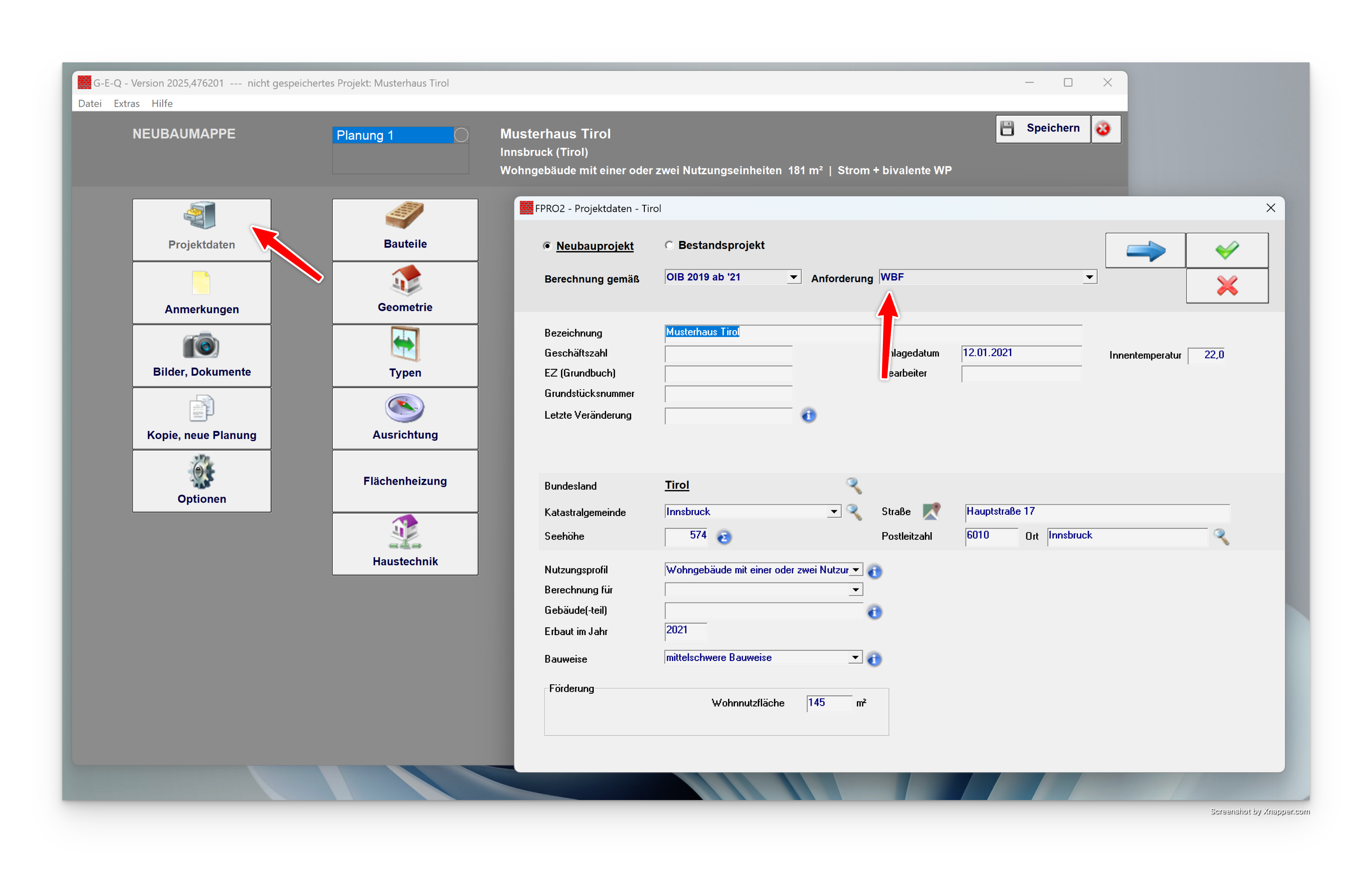Click the Gebäude(-teil) input field
Screen dimensions: 1372x878
coord(763,610)
